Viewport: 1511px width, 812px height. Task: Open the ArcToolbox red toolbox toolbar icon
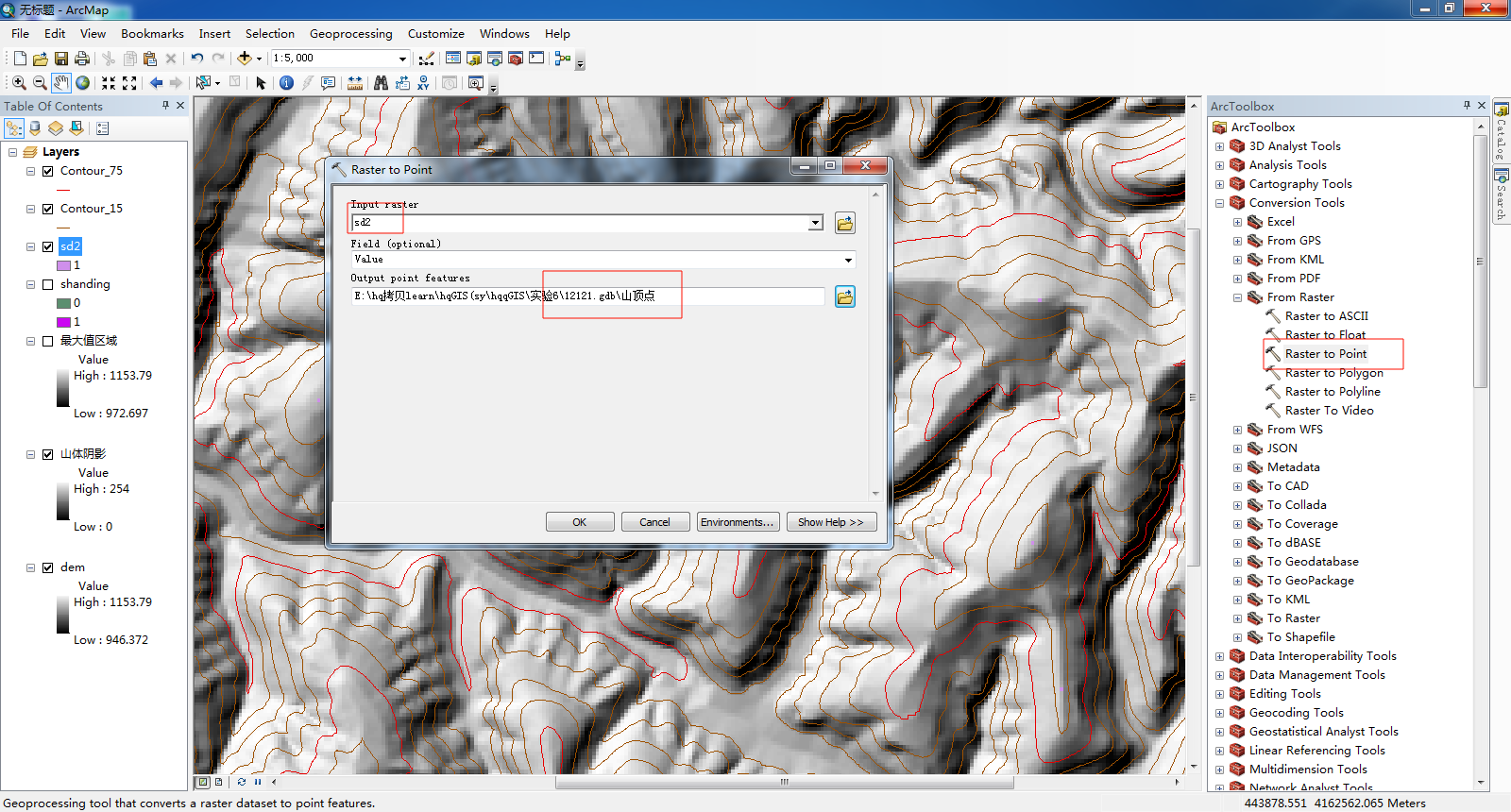pos(516,59)
